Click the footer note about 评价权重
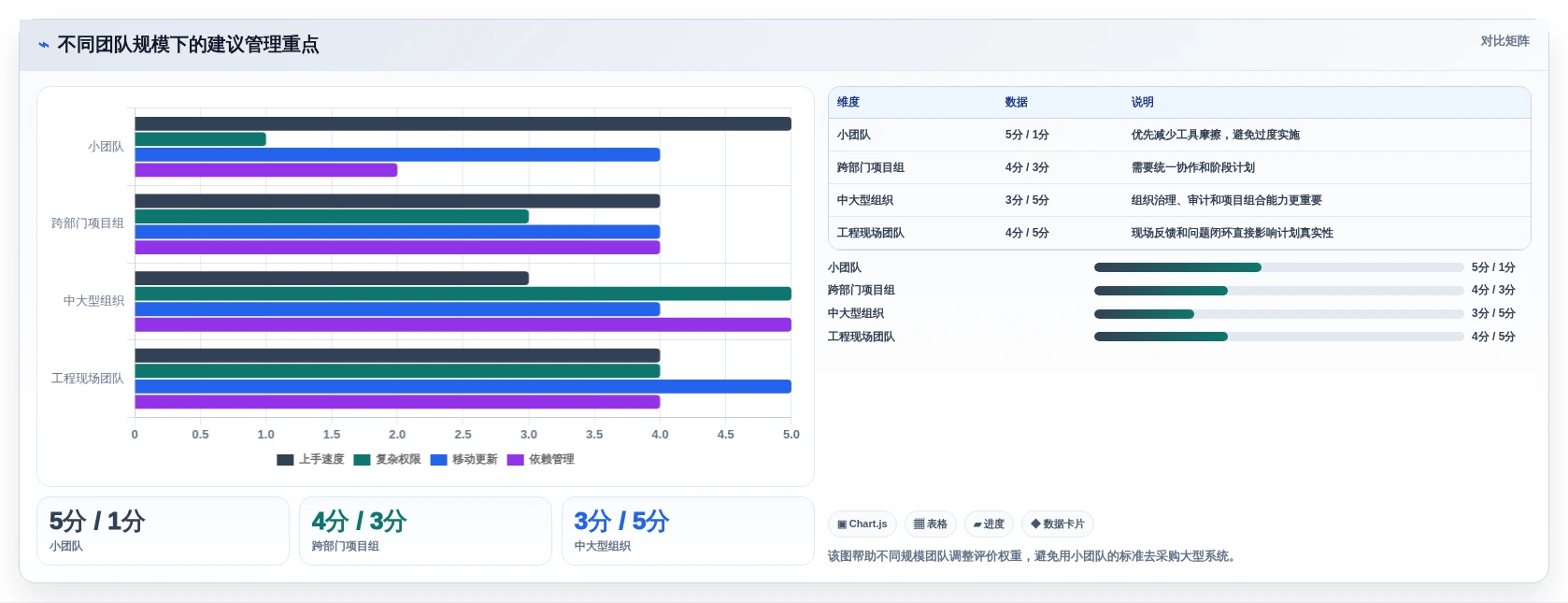This screenshot has width=1568, height=603. pos(1034,556)
